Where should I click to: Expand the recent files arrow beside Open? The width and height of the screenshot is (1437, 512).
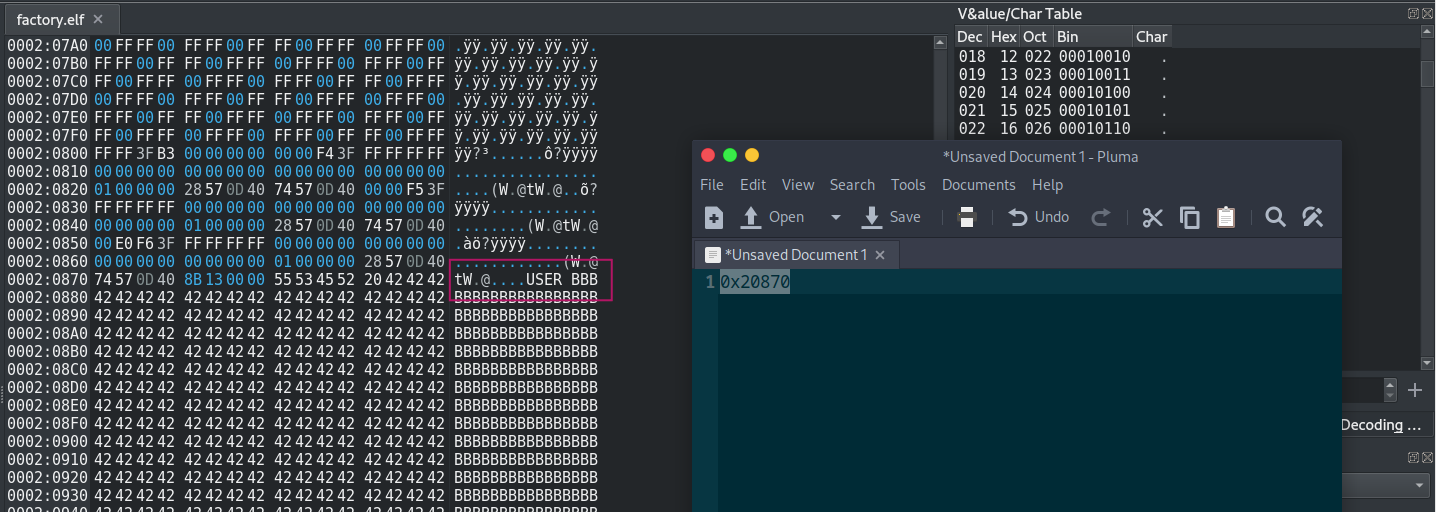tap(835, 217)
